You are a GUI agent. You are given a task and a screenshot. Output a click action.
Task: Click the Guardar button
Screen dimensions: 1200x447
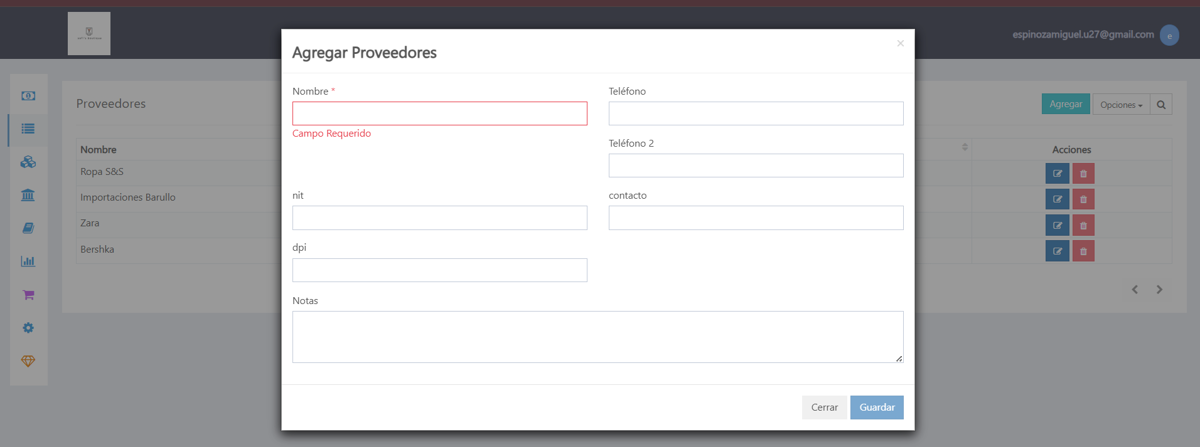point(877,408)
